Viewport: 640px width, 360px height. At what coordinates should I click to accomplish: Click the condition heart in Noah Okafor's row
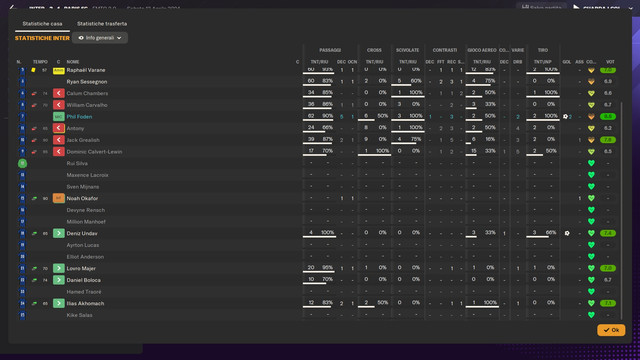[591, 198]
